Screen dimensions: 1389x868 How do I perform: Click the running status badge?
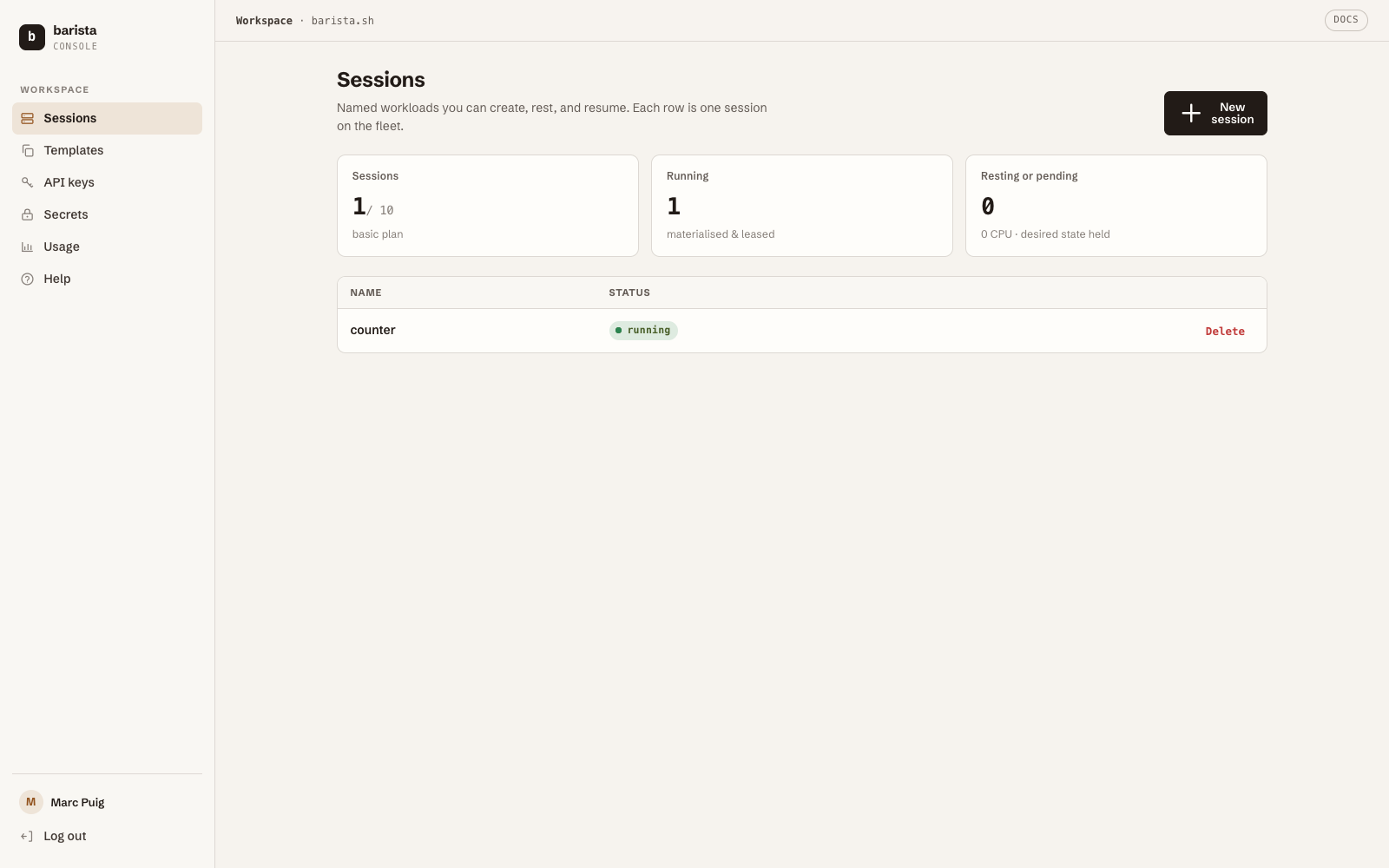(643, 330)
